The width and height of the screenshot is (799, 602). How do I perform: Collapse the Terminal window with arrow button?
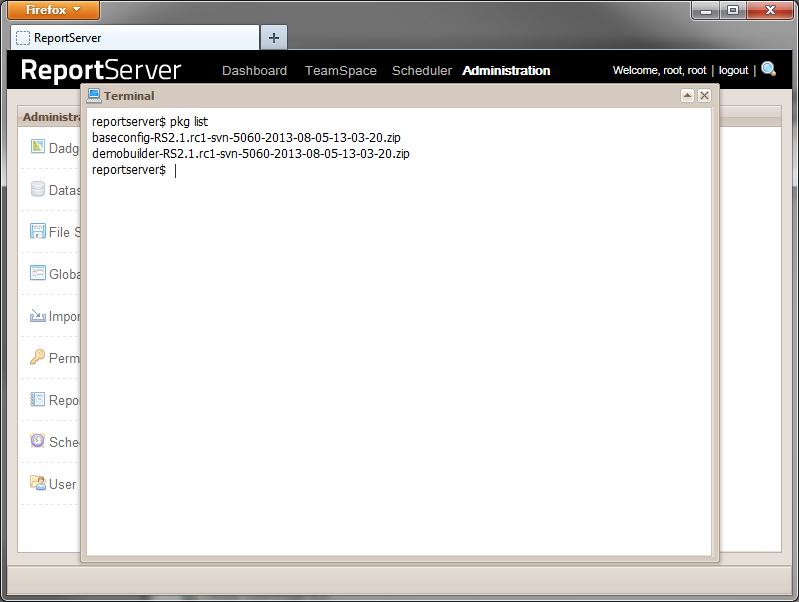687,95
